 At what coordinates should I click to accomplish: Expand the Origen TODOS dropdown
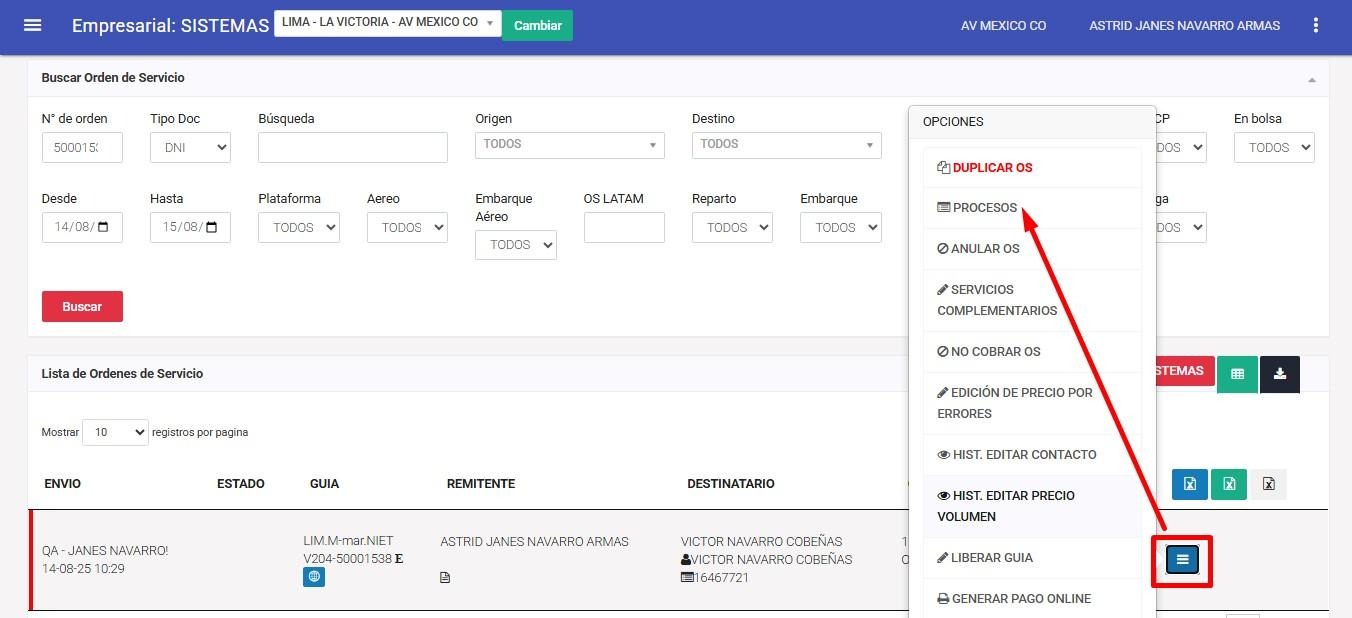pyautogui.click(x=569, y=145)
